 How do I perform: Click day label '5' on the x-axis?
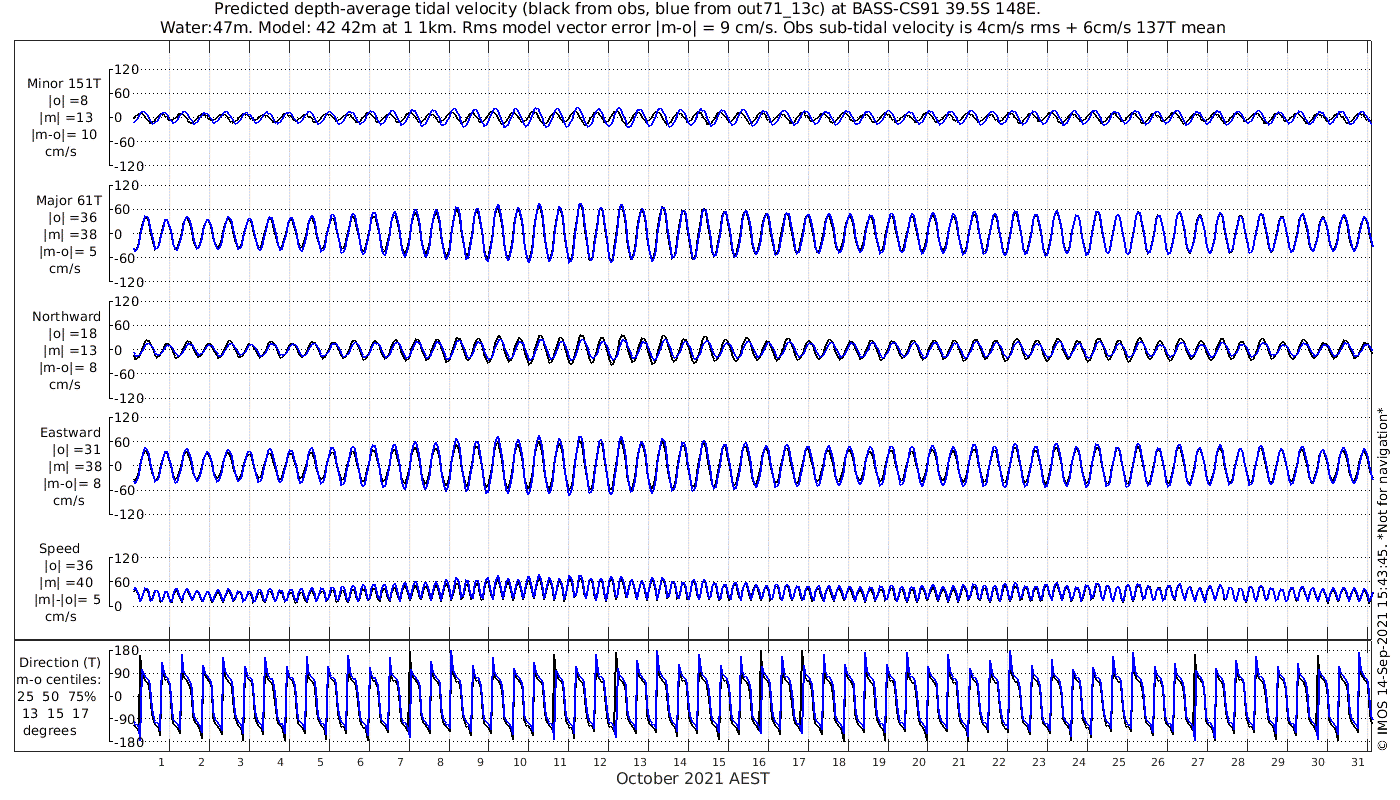tap(321, 762)
